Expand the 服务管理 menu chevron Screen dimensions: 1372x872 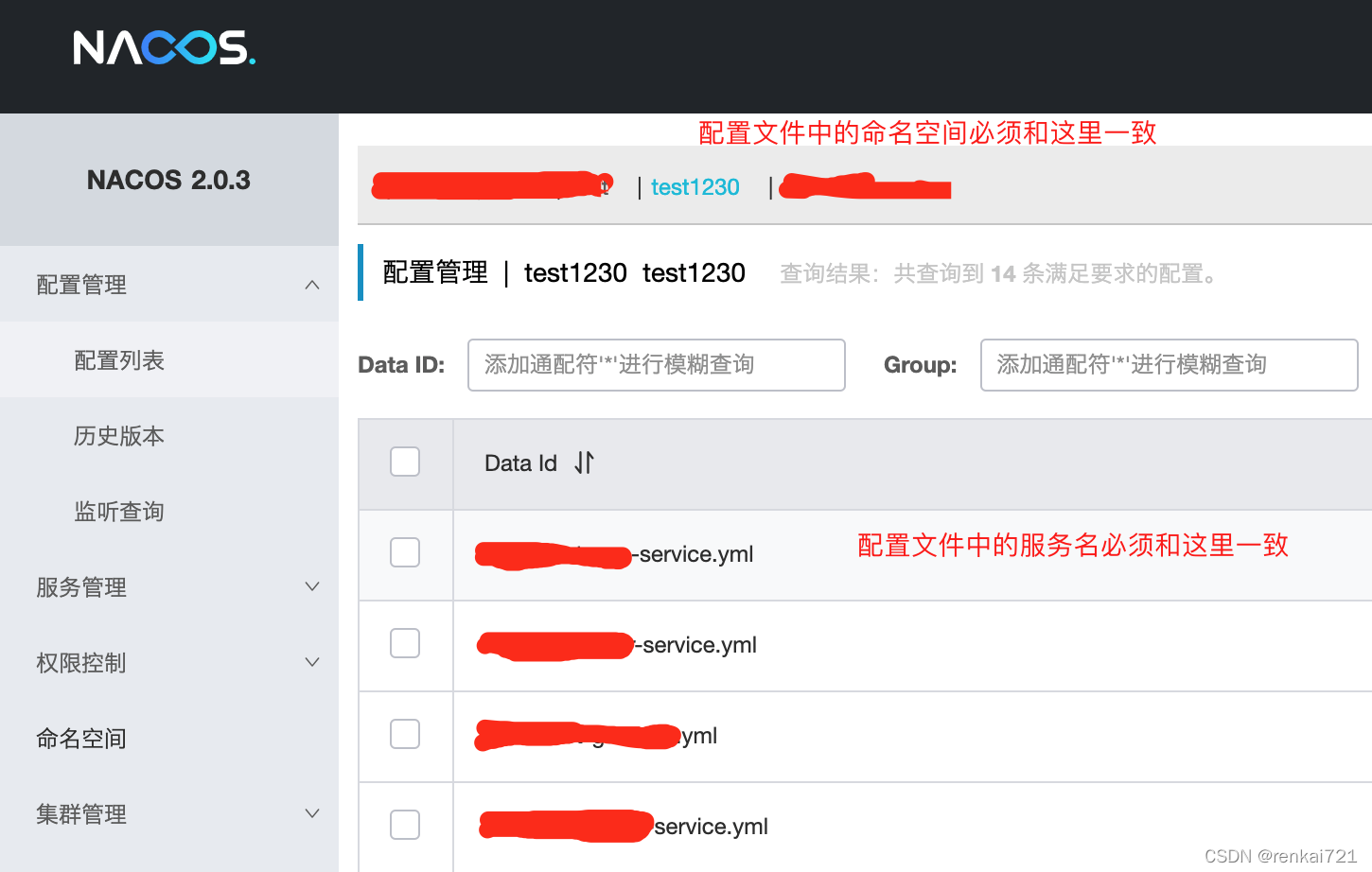(312, 586)
